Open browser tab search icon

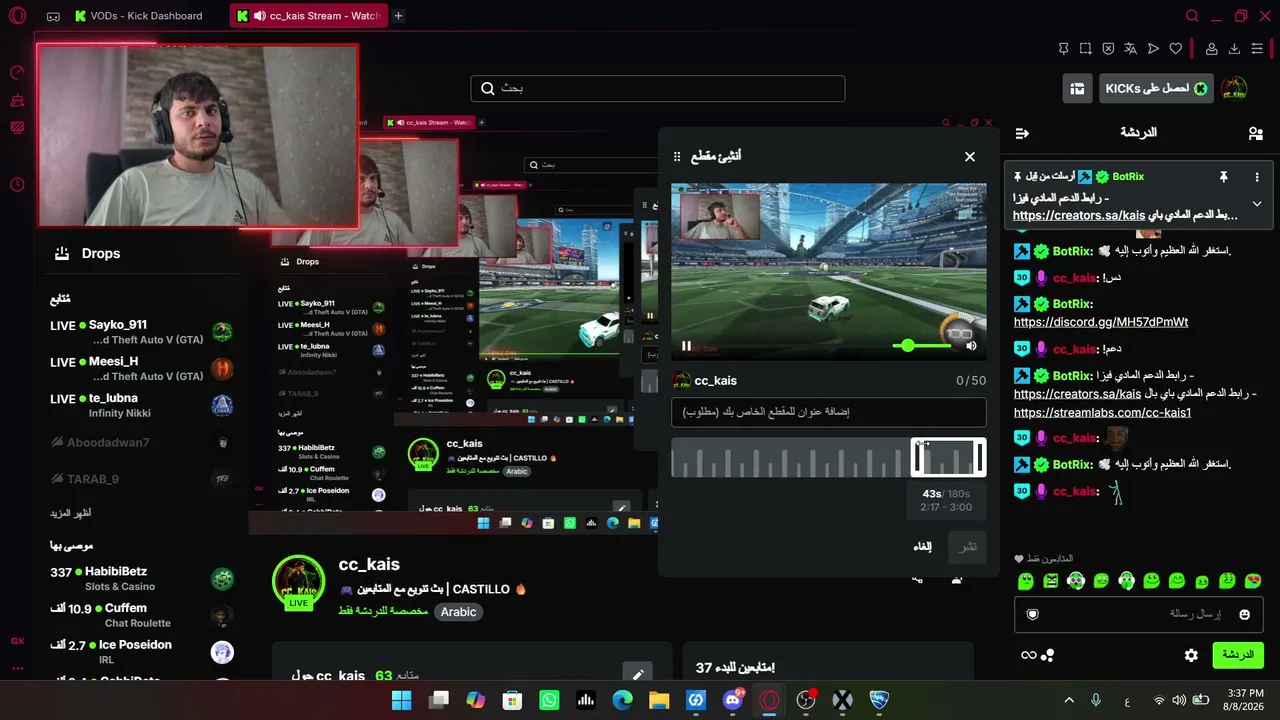tap(1192, 16)
